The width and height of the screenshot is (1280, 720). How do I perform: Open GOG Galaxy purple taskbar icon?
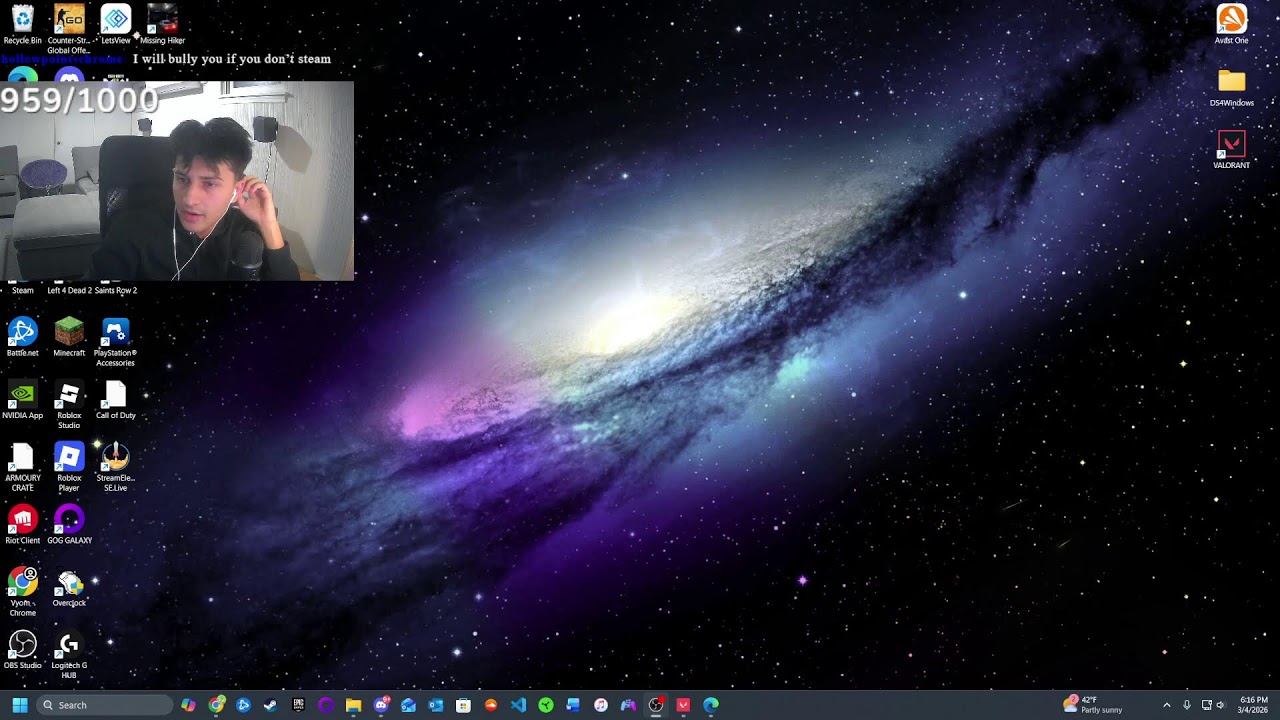[325, 705]
